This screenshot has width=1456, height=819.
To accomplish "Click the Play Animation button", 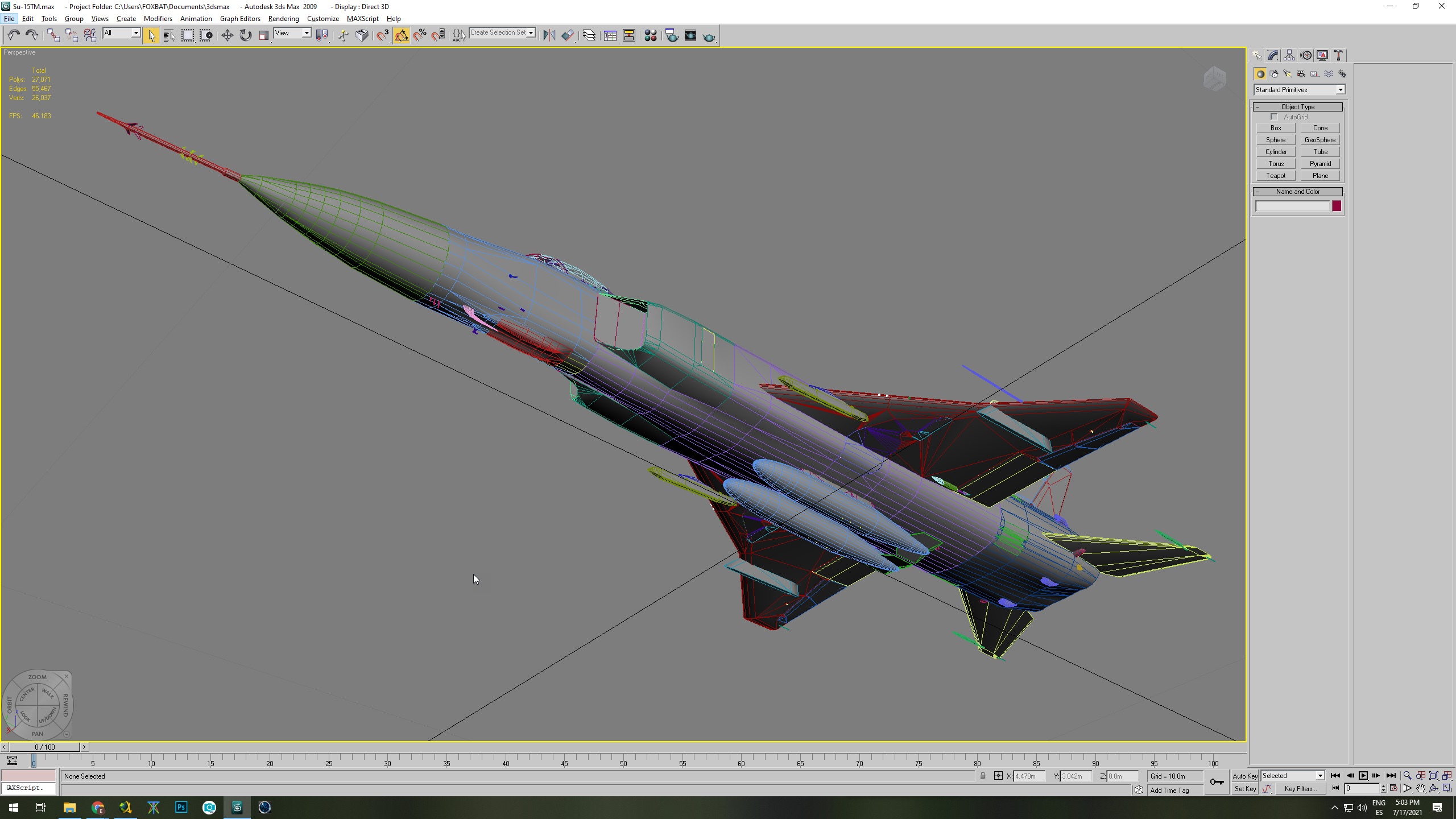I will [1363, 776].
